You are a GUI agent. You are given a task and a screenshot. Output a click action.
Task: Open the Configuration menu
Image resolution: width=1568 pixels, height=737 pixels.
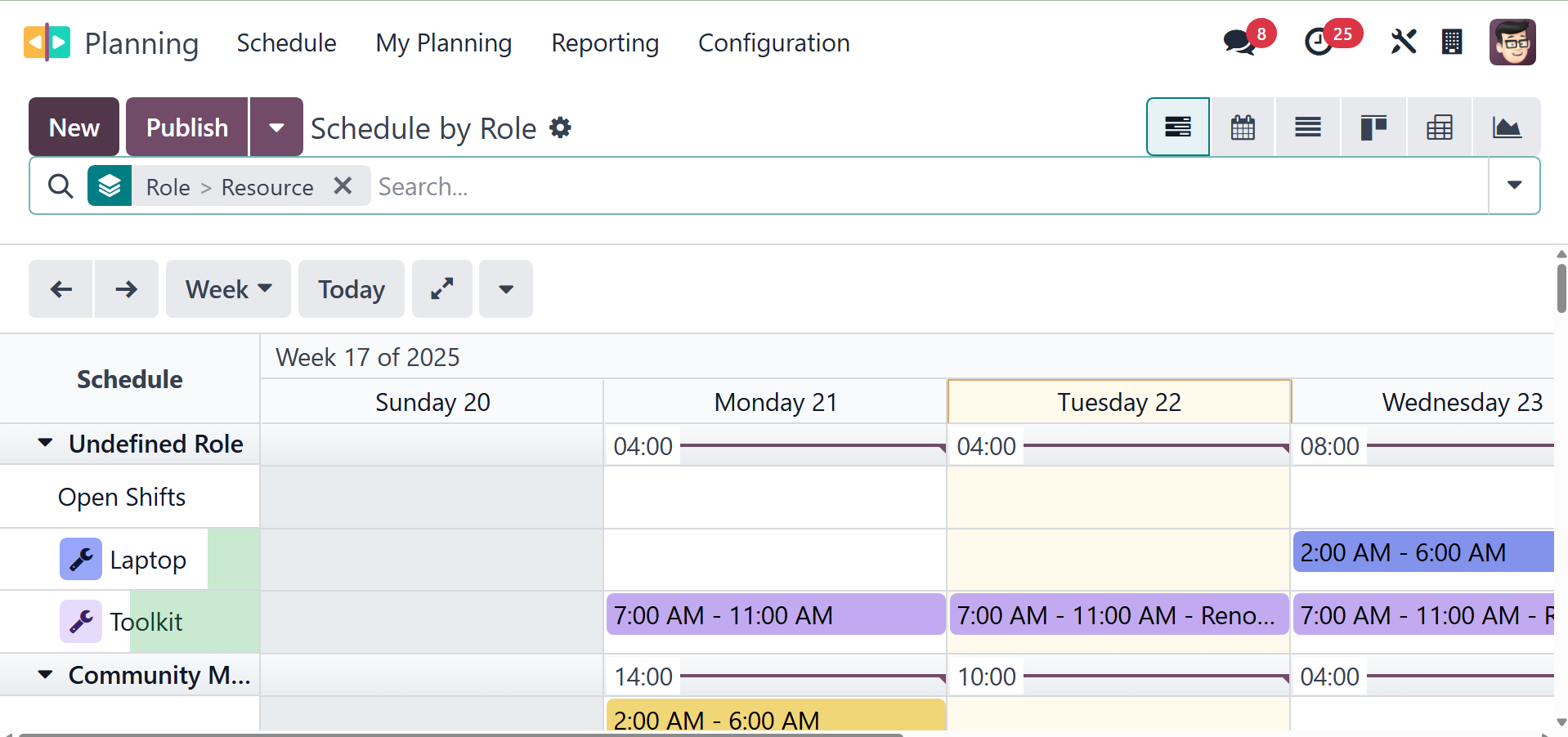(x=773, y=42)
